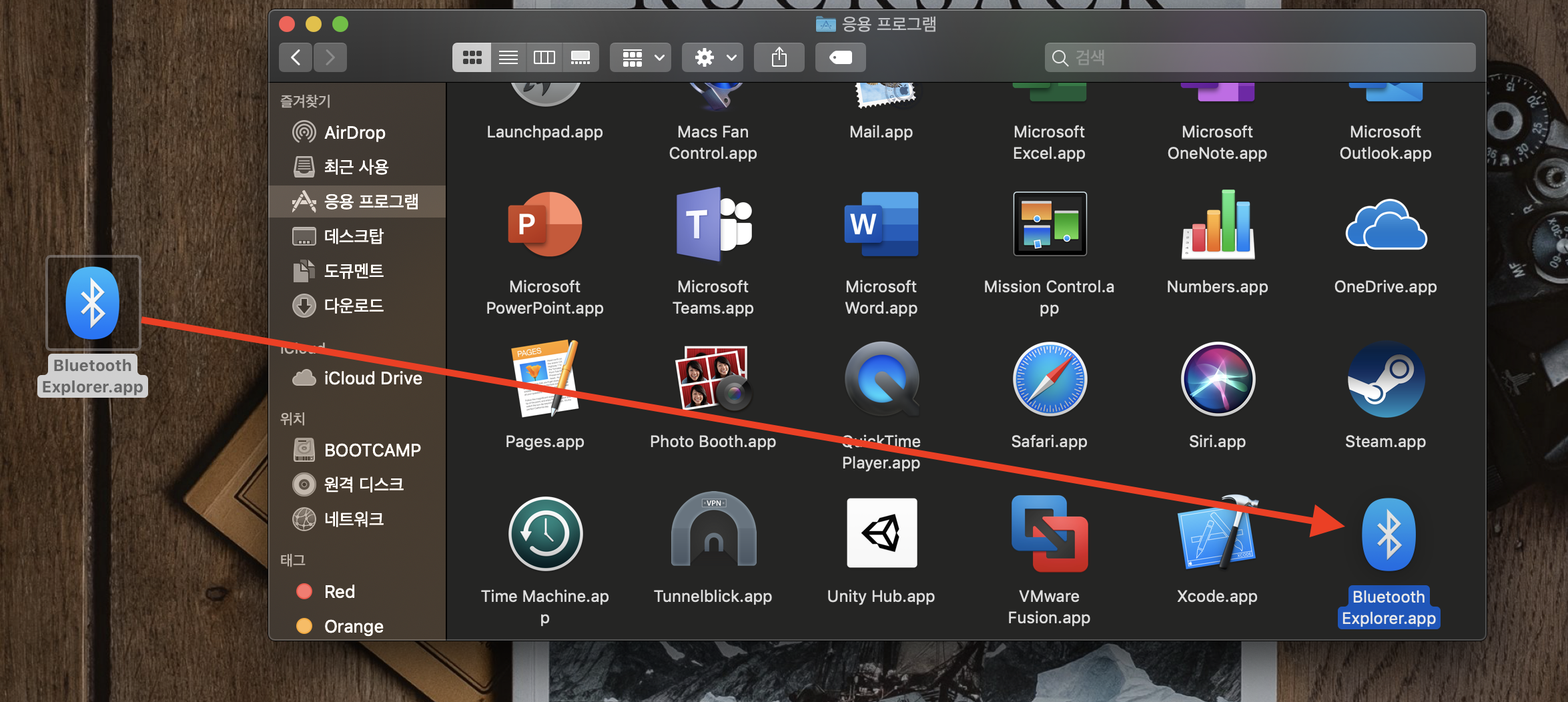Click the Share toolbar button

click(779, 57)
